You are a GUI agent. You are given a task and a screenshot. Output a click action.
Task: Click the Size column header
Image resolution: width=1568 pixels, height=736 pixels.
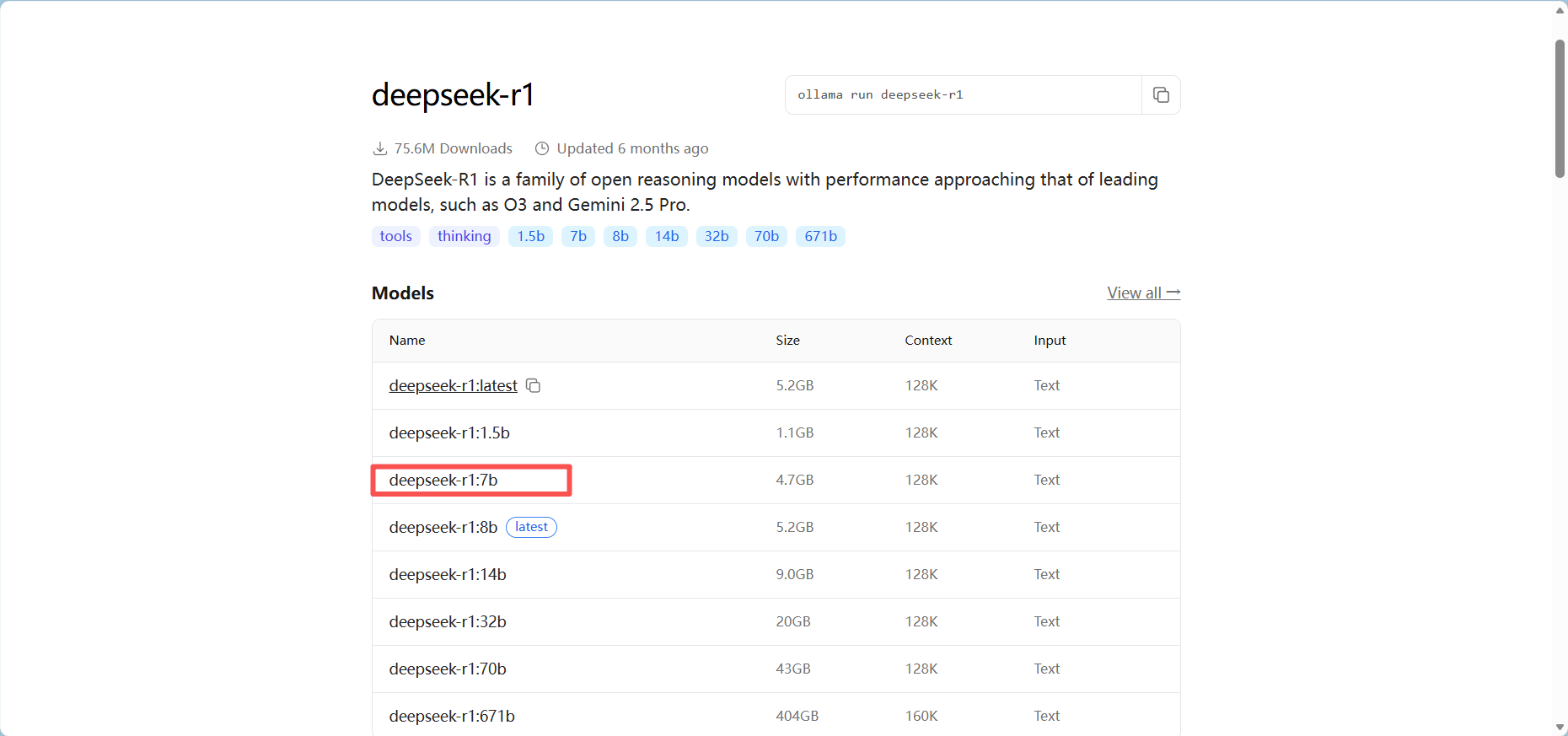coord(787,340)
